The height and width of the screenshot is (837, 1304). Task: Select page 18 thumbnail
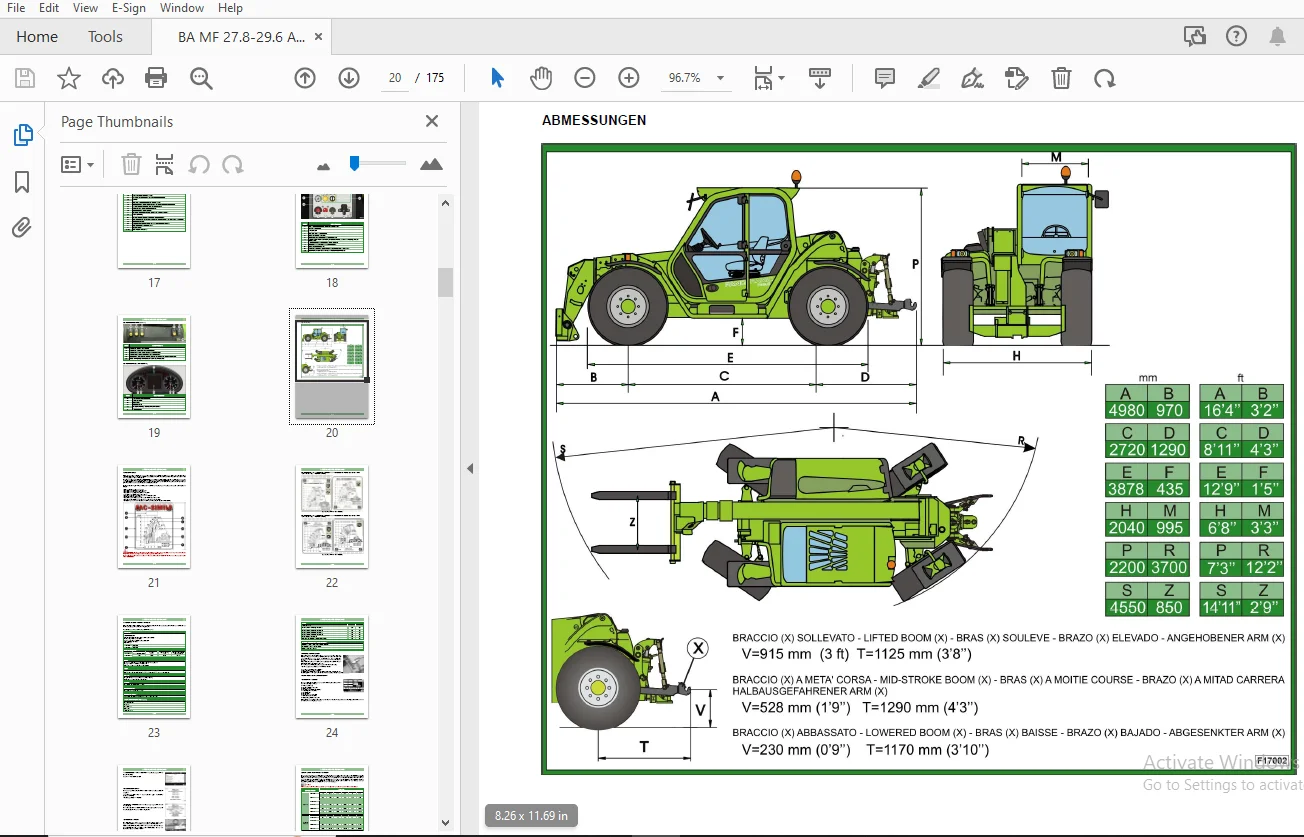click(332, 231)
